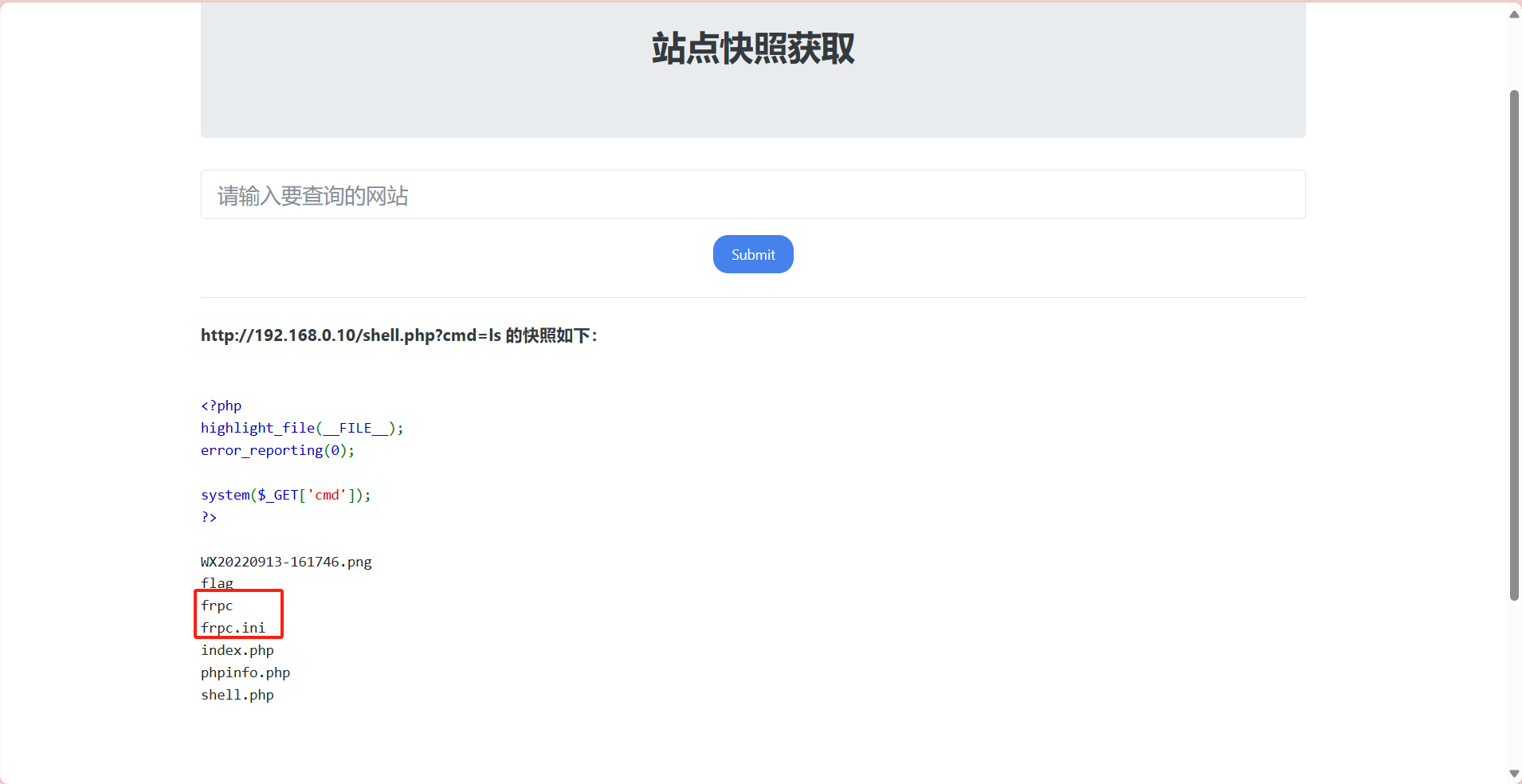Image resolution: width=1522 pixels, height=784 pixels.
Task: Click the flag file name
Action: (x=217, y=583)
